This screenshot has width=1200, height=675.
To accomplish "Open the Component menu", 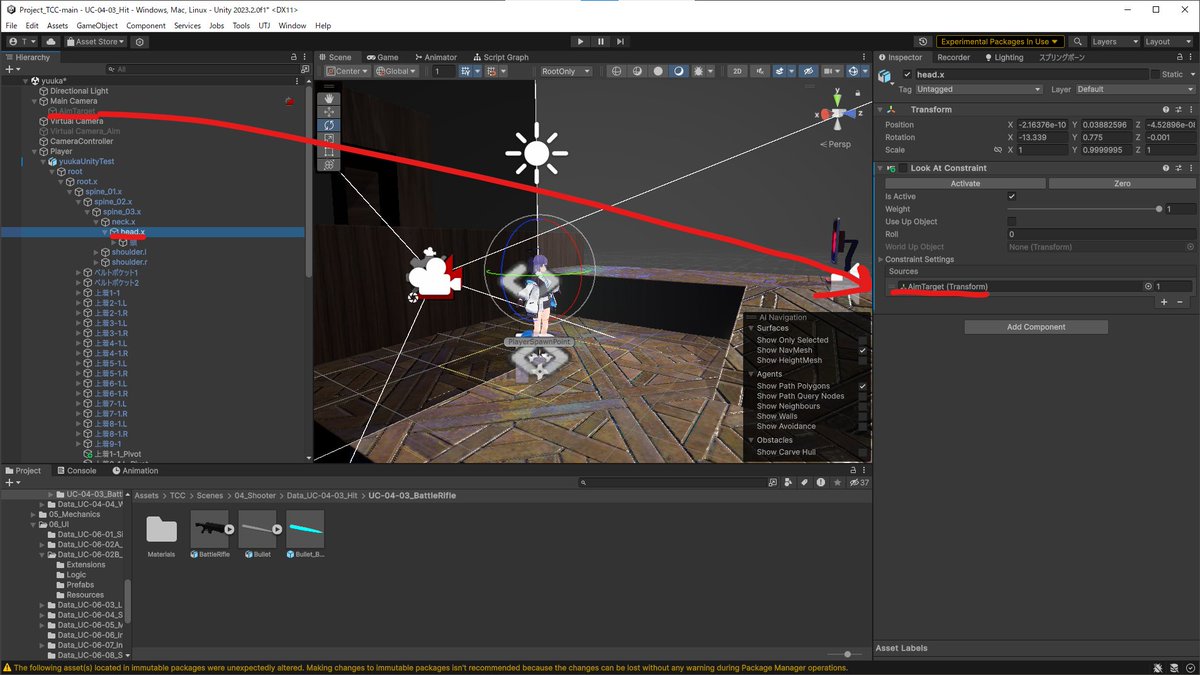I will (x=146, y=25).
